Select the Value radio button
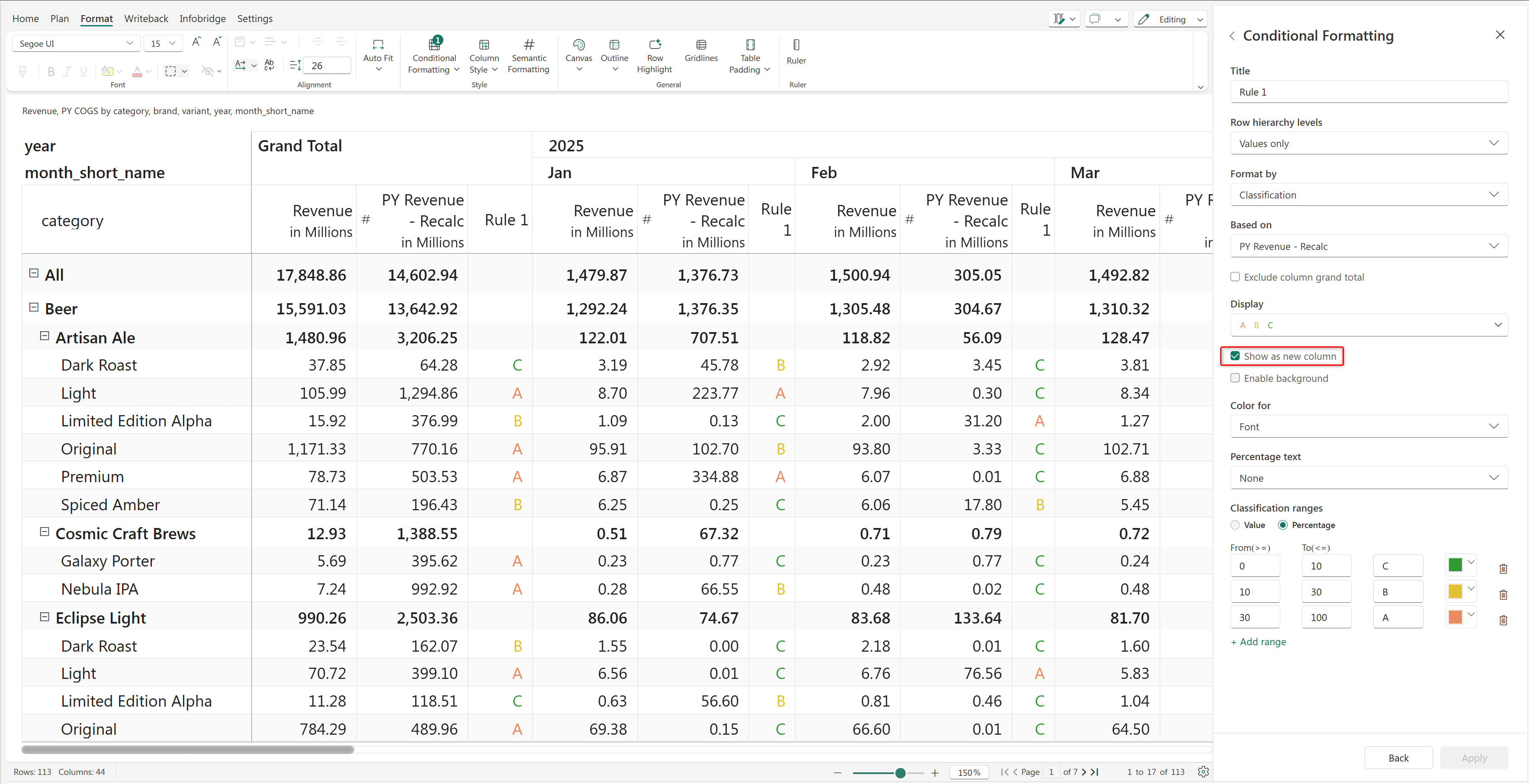Viewport: 1529px width, 784px height. 1235,525
